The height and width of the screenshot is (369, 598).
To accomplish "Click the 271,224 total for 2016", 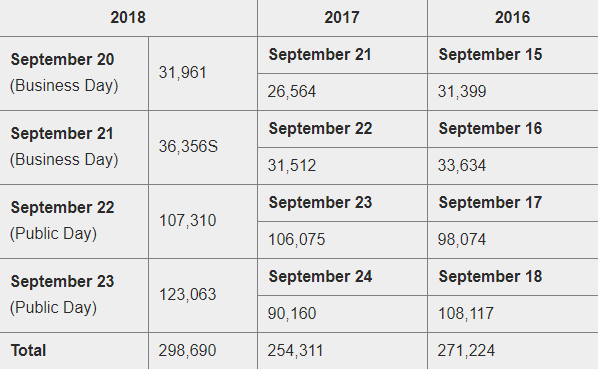I will coord(466,351).
